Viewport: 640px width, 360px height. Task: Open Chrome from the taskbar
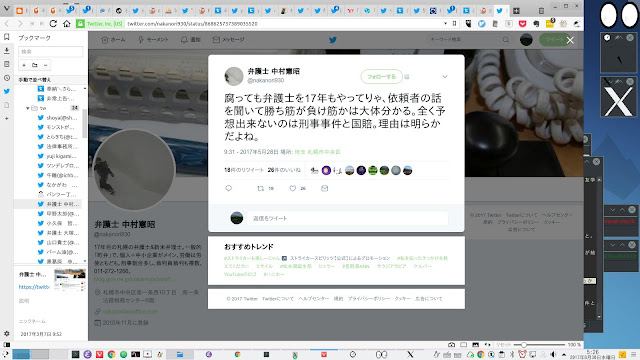click(111, 354)
